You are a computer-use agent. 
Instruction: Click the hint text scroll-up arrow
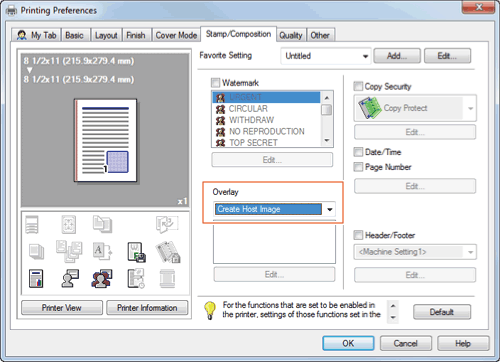(x=393, y=306)
